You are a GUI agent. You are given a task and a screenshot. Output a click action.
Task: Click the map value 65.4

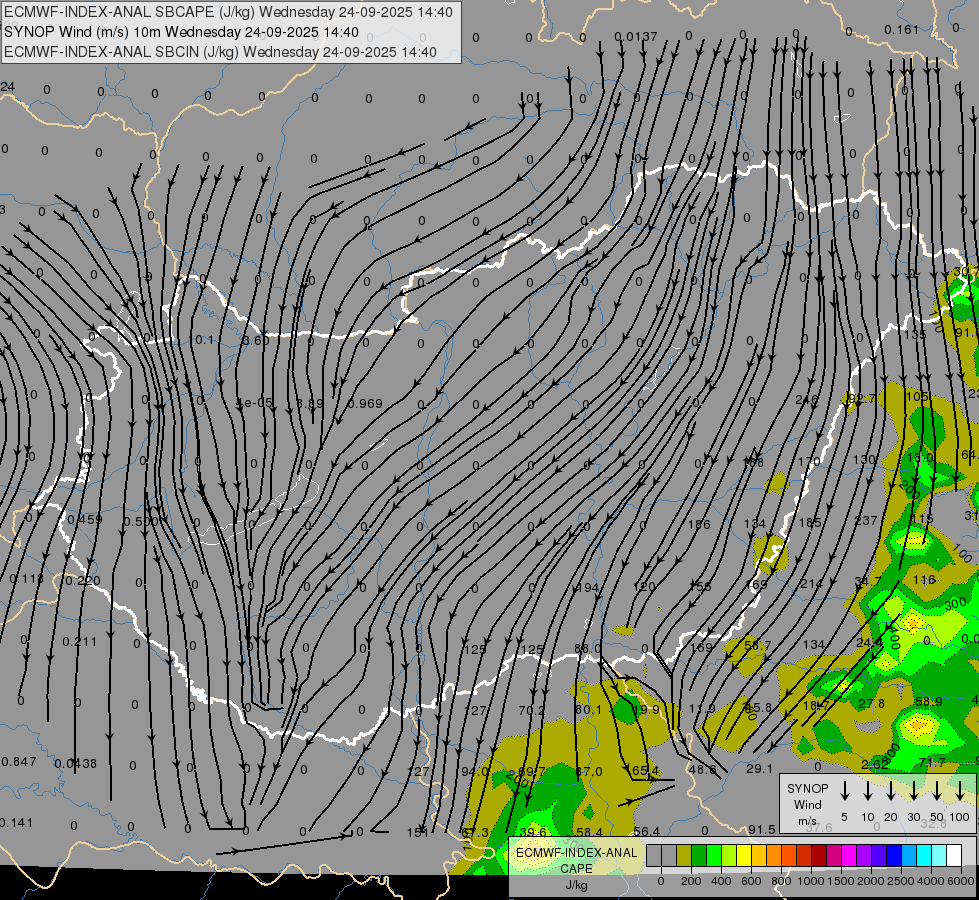coord(645,771)
